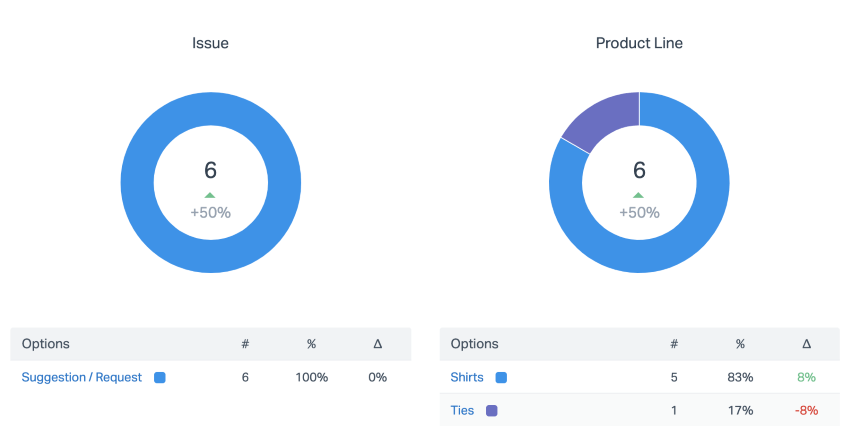Click the Product Line chart title
The width and height of the screenshot is (854, 442).
click(x=639, y=43)
